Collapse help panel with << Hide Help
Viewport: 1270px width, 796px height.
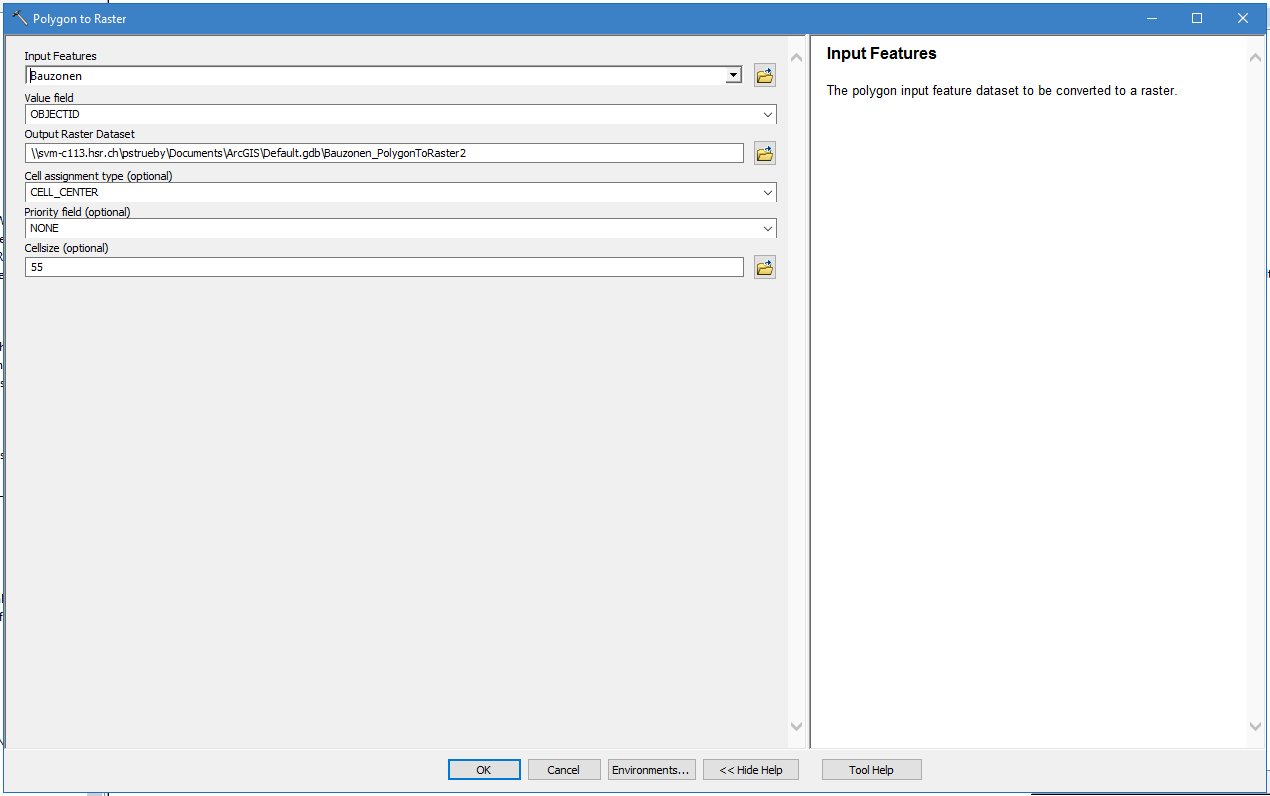(751, 769)
